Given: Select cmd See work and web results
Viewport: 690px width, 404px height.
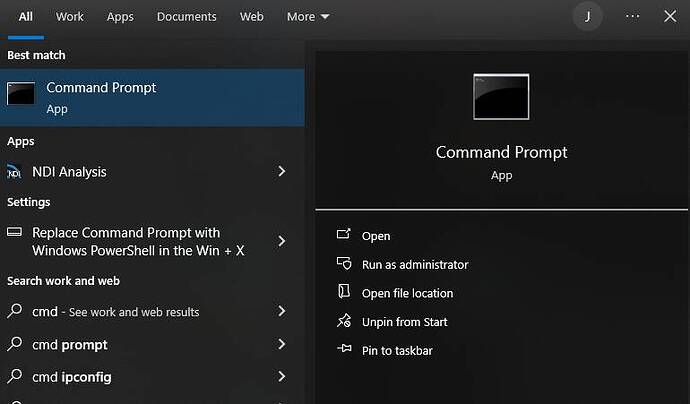Looking at the screenshot, I should (x=115, y=312).
